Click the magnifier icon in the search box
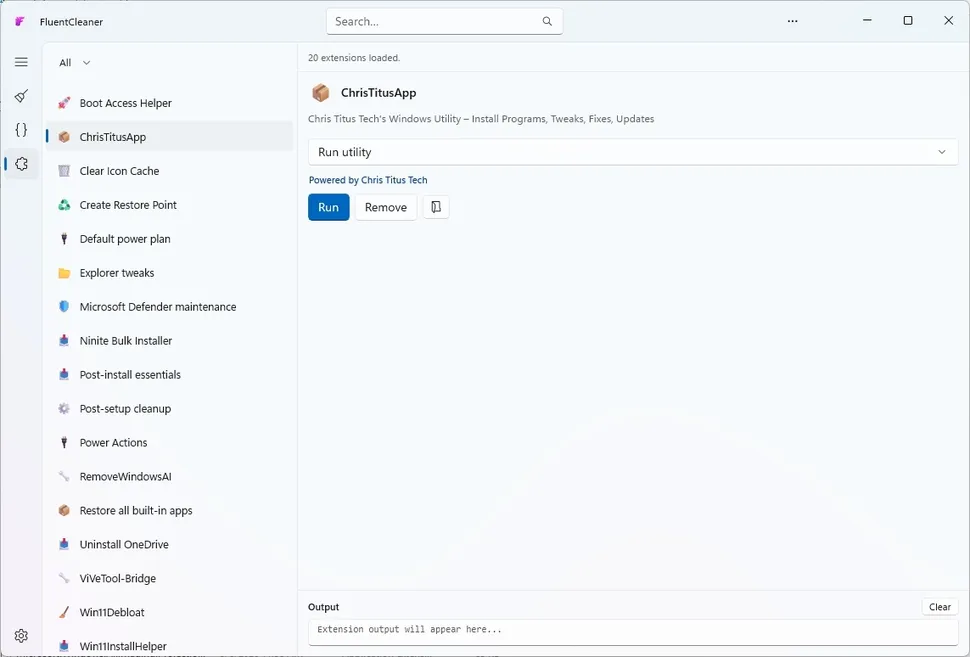Screen dimensions: 970x657 pyautogui.click(x=547, y=21)
